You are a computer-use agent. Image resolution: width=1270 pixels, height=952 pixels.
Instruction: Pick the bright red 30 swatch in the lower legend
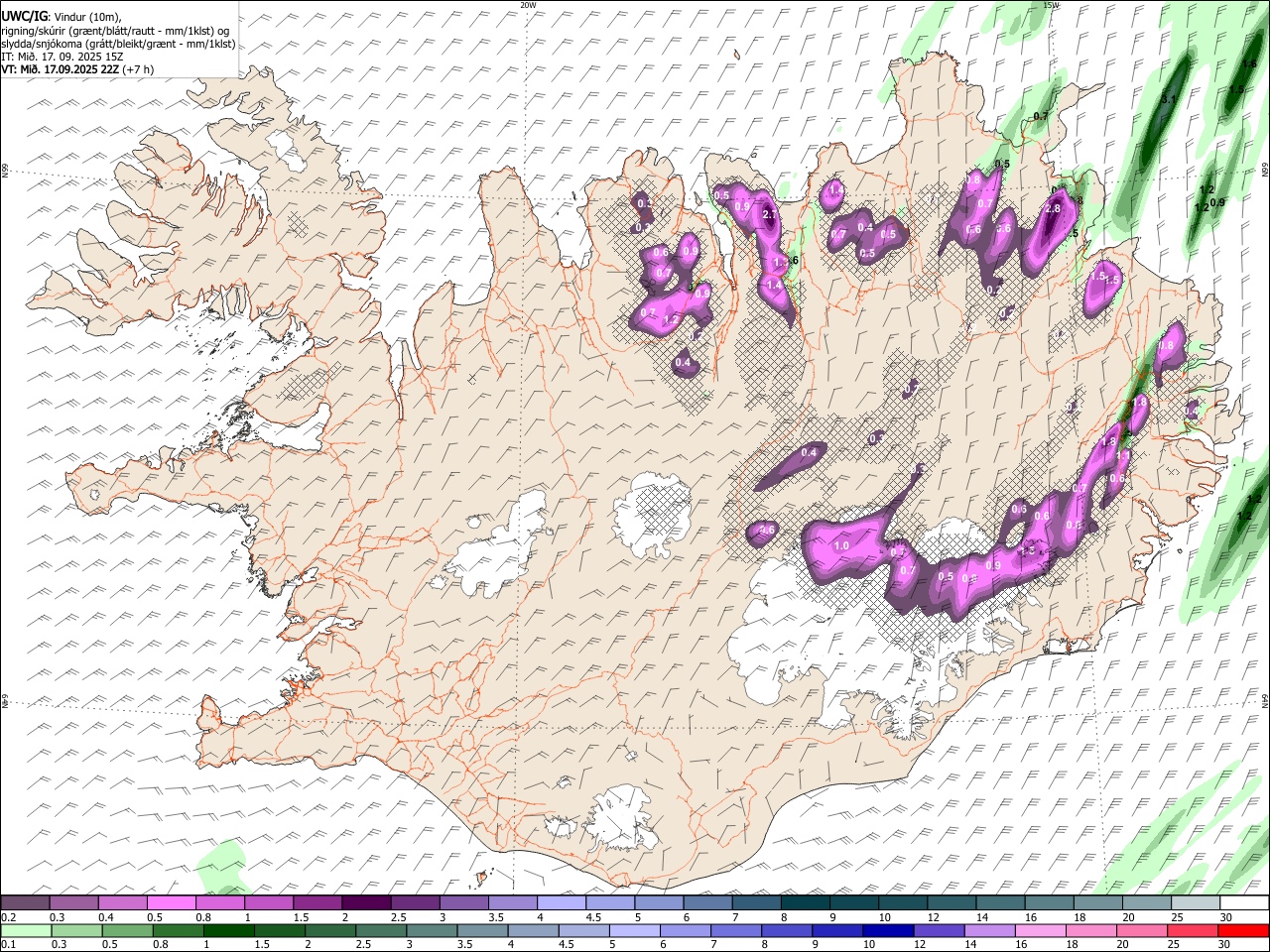(x=1243, y=930)
